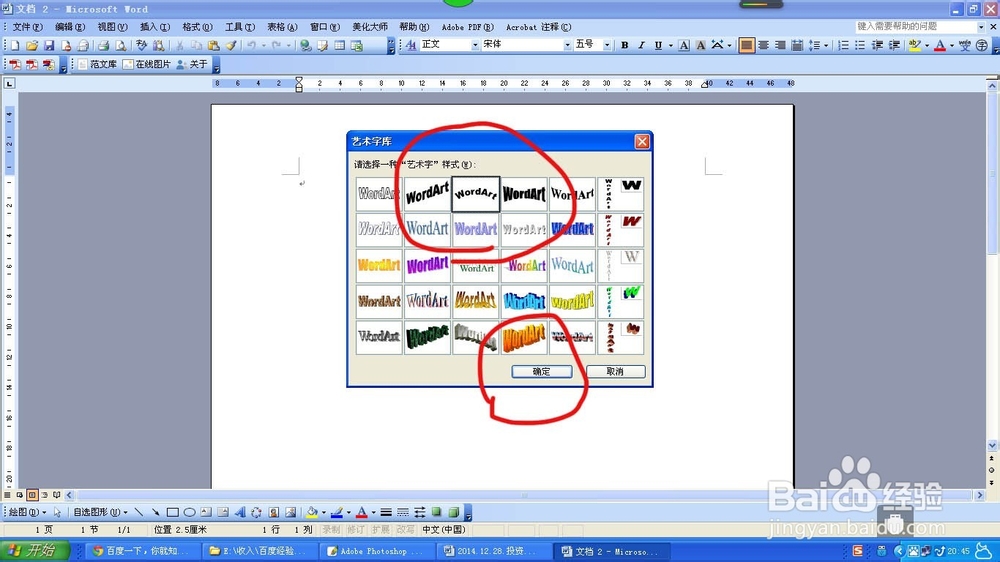Switch to Print Layout view button
This screenshot has width=1000, height=562.
32,495
